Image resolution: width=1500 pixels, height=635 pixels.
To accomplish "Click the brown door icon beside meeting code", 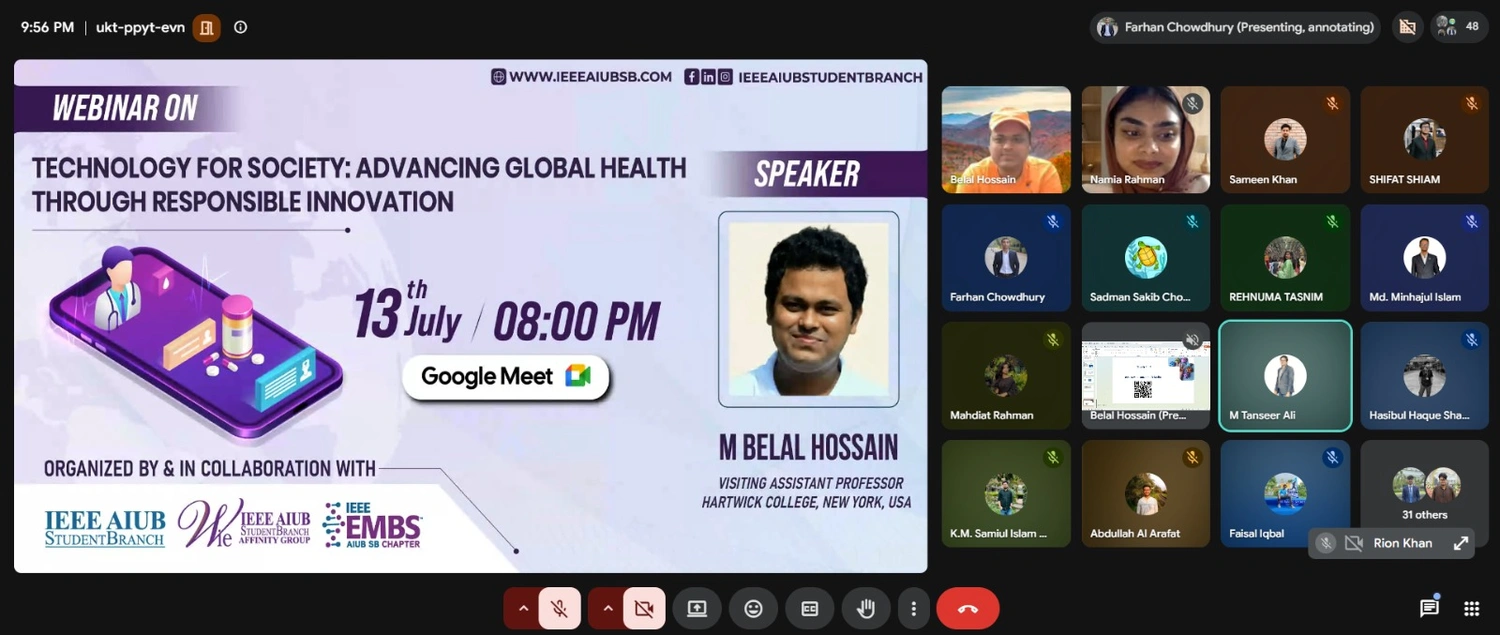I will [x=206, y=27].
